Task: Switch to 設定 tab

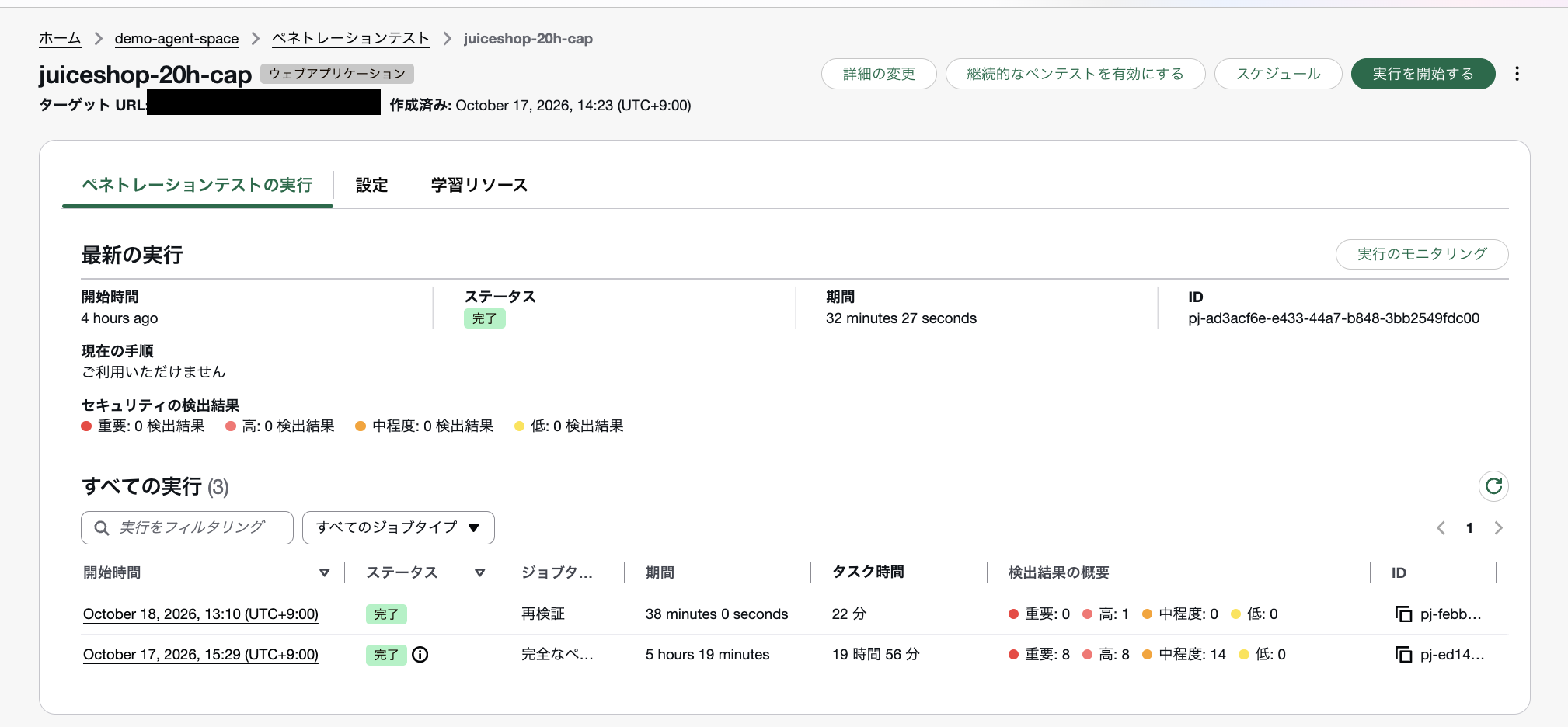Action: click(x=371, y=185)
